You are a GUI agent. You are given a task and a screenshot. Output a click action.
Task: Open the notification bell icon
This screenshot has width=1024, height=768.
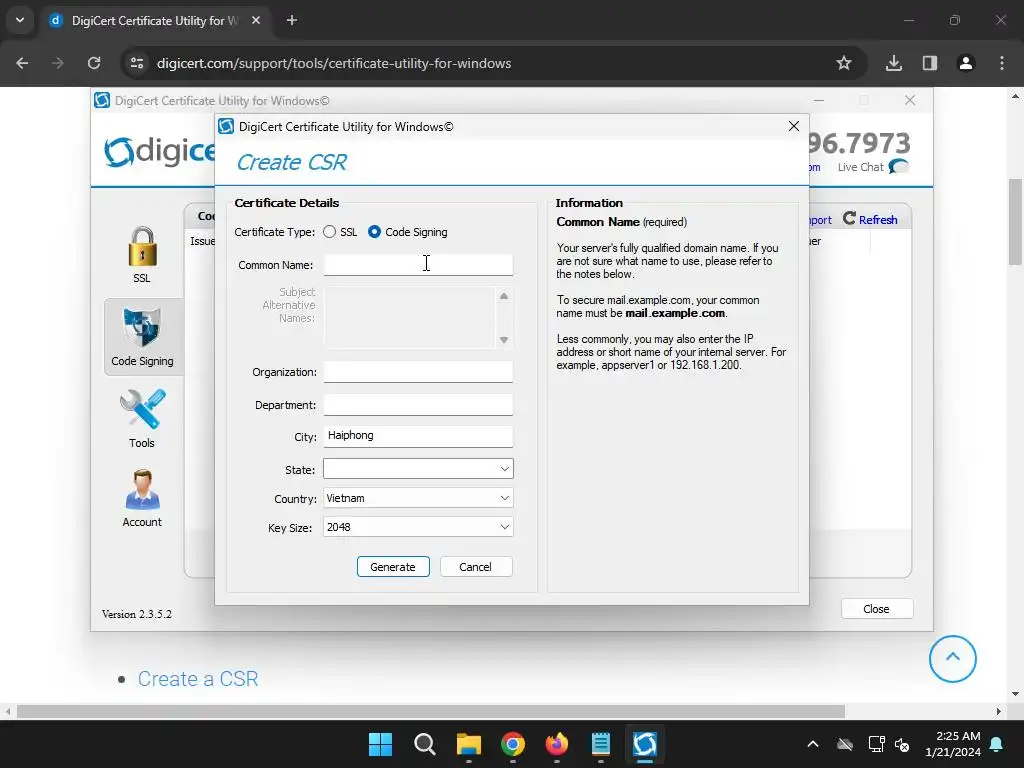pyautogui.click(x=997, y=744)
